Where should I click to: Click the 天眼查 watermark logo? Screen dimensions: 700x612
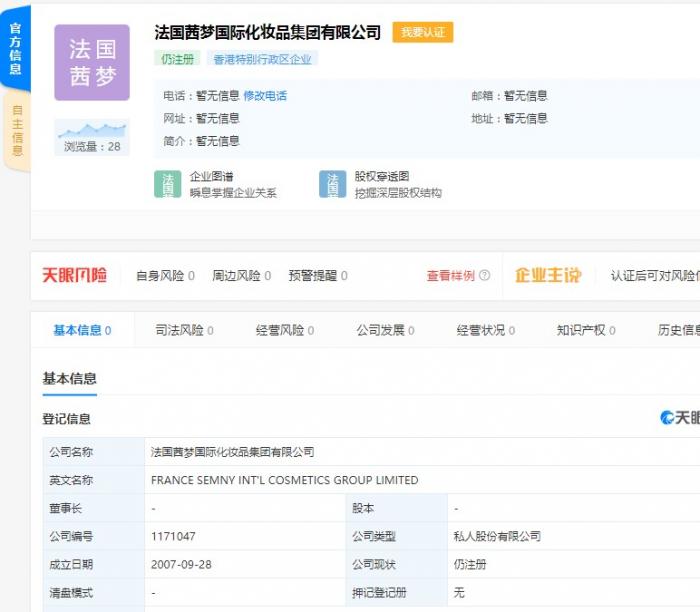point(680,417)
